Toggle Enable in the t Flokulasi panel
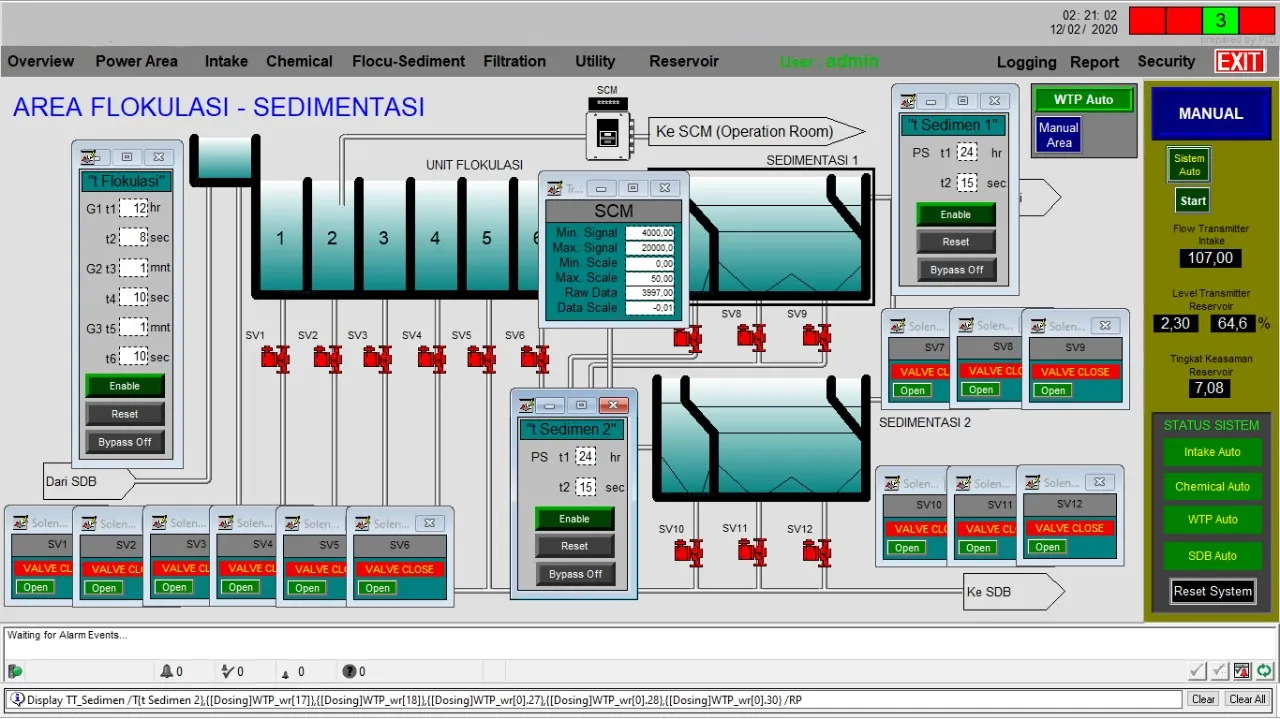The width and height of the screenshot is (1280, 719). (125, 386)
